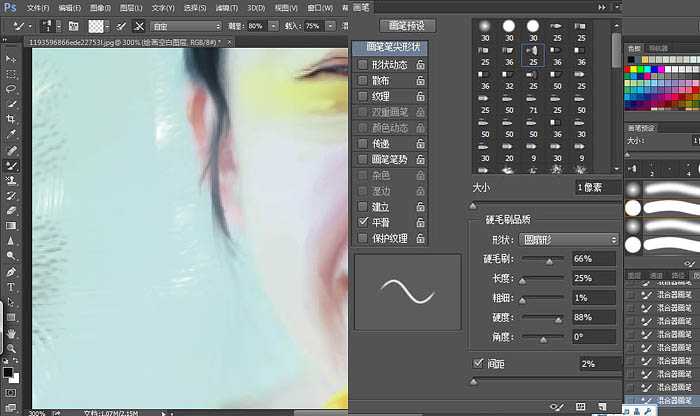
Task: Create new brush icon at panel bottom
Action: (x=602, y=406)
